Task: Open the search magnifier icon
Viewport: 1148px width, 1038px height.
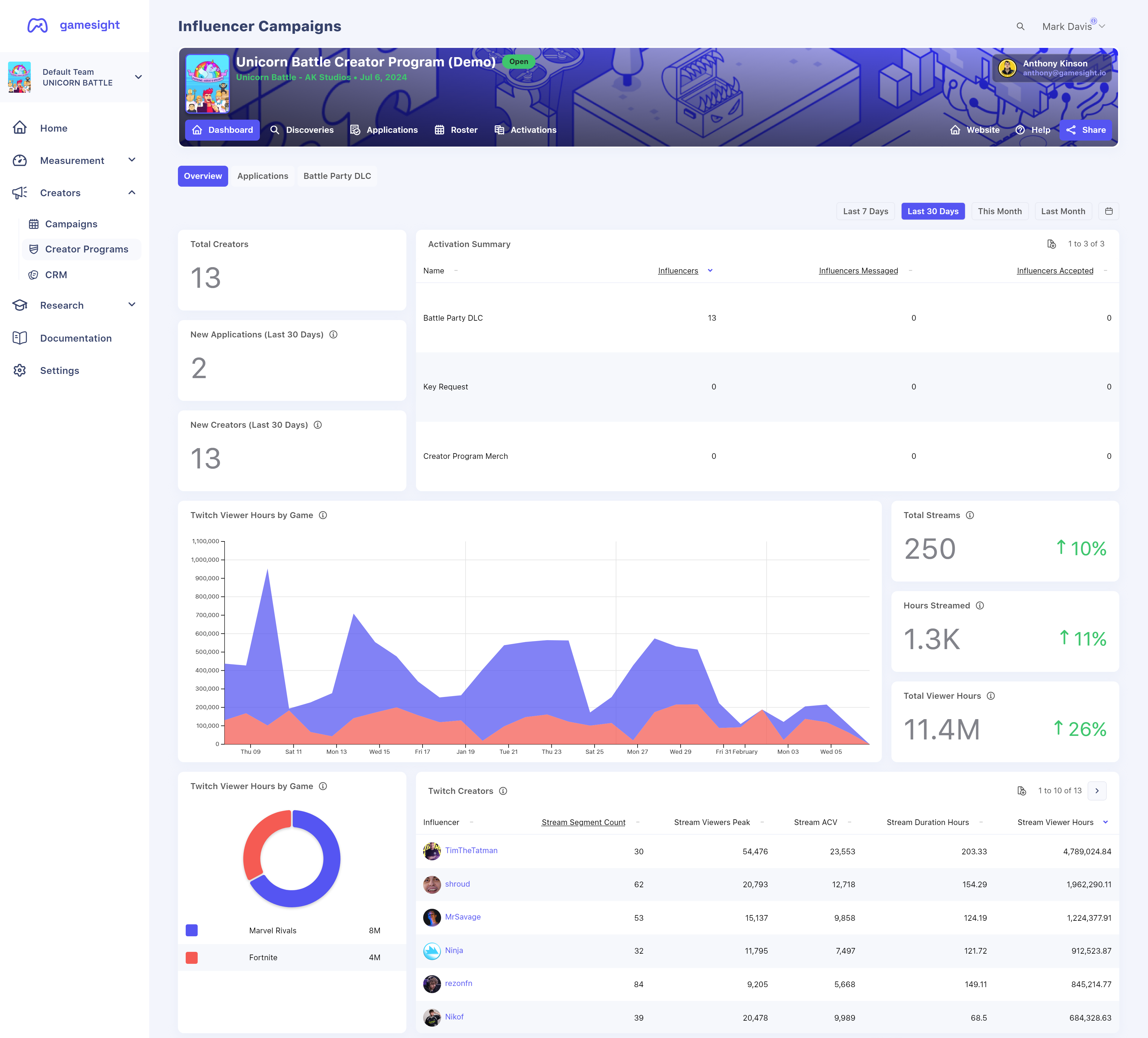Action: (1020, 27)
